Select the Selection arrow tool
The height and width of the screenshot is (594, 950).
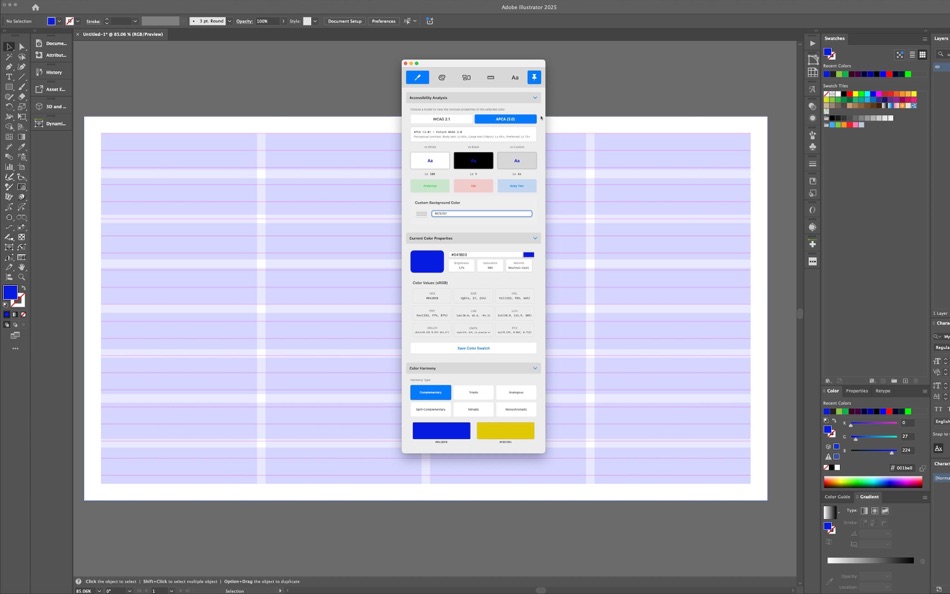click(9, 47)
